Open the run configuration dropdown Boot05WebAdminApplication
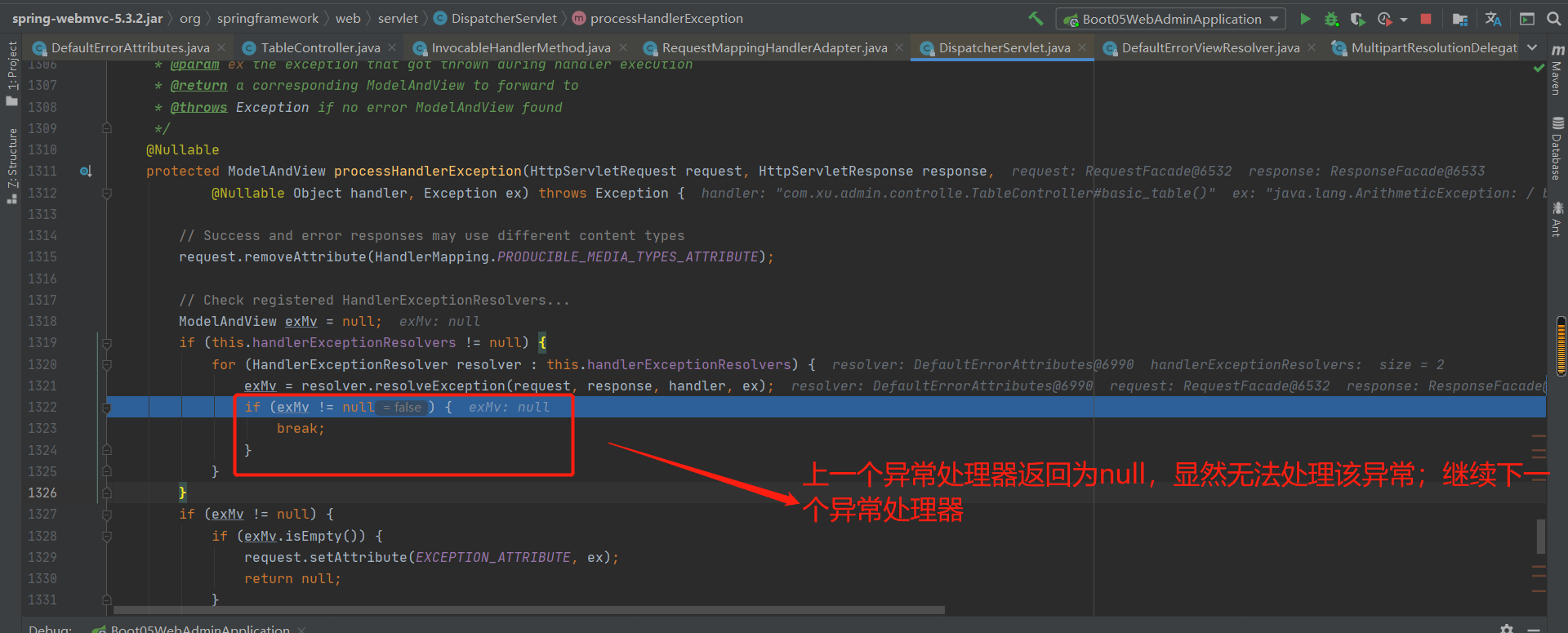Image resolution: width=1568 pixels, height=633 pixels. click(x=1171, y=19)
